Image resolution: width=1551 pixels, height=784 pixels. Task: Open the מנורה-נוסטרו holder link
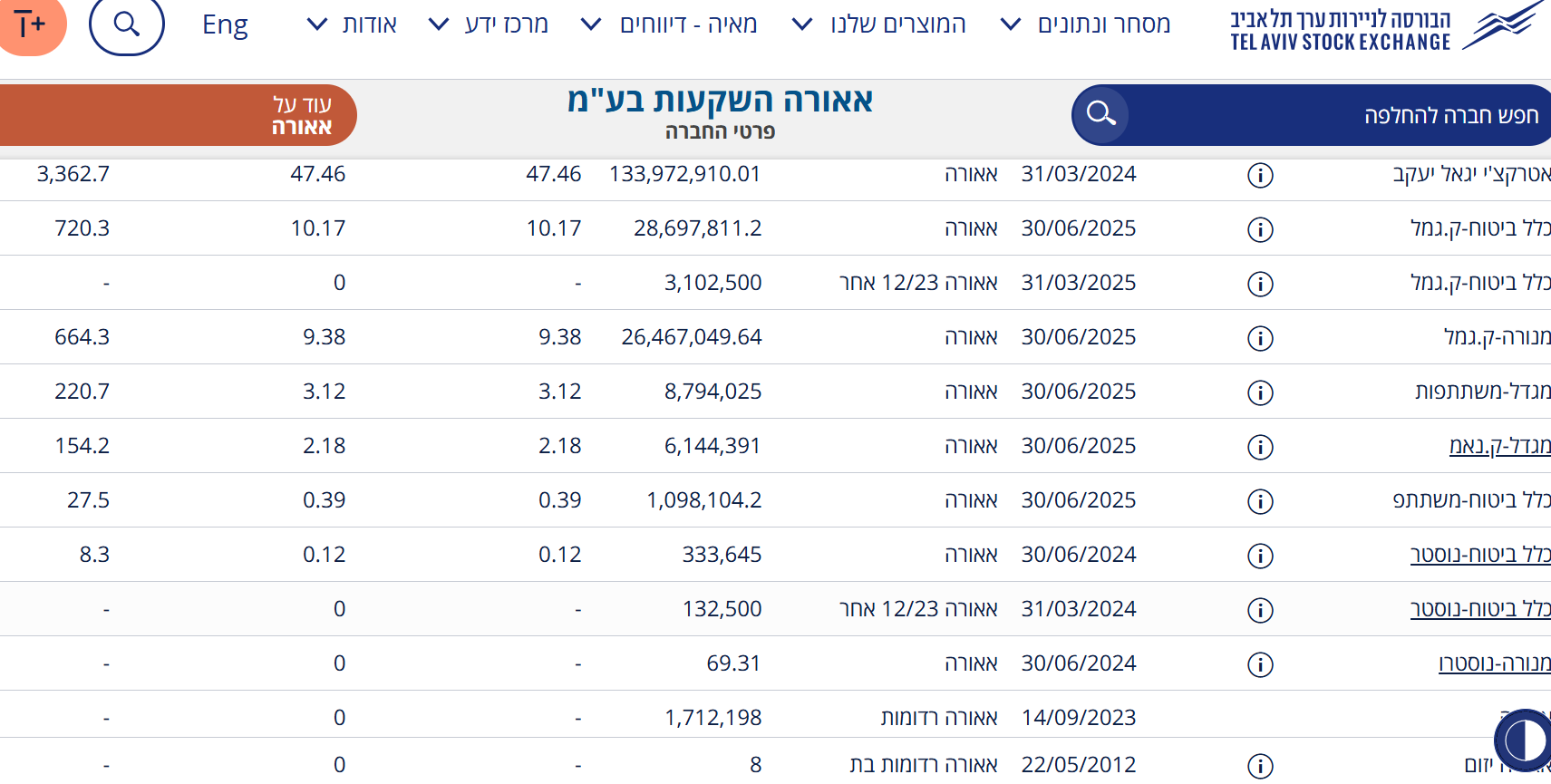point(1494,663)
